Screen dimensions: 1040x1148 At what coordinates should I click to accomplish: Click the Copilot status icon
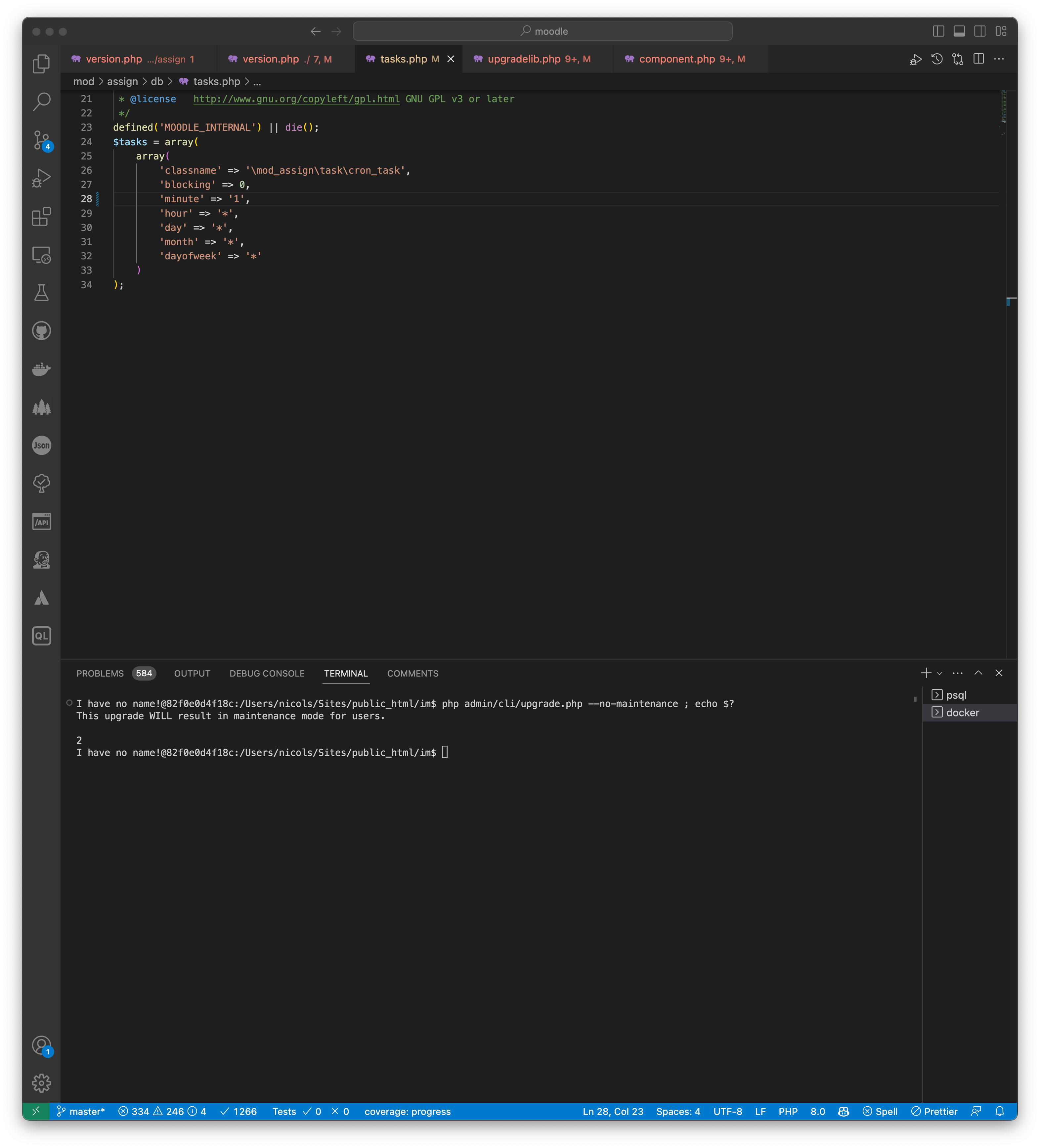(x=843, y=1111)
